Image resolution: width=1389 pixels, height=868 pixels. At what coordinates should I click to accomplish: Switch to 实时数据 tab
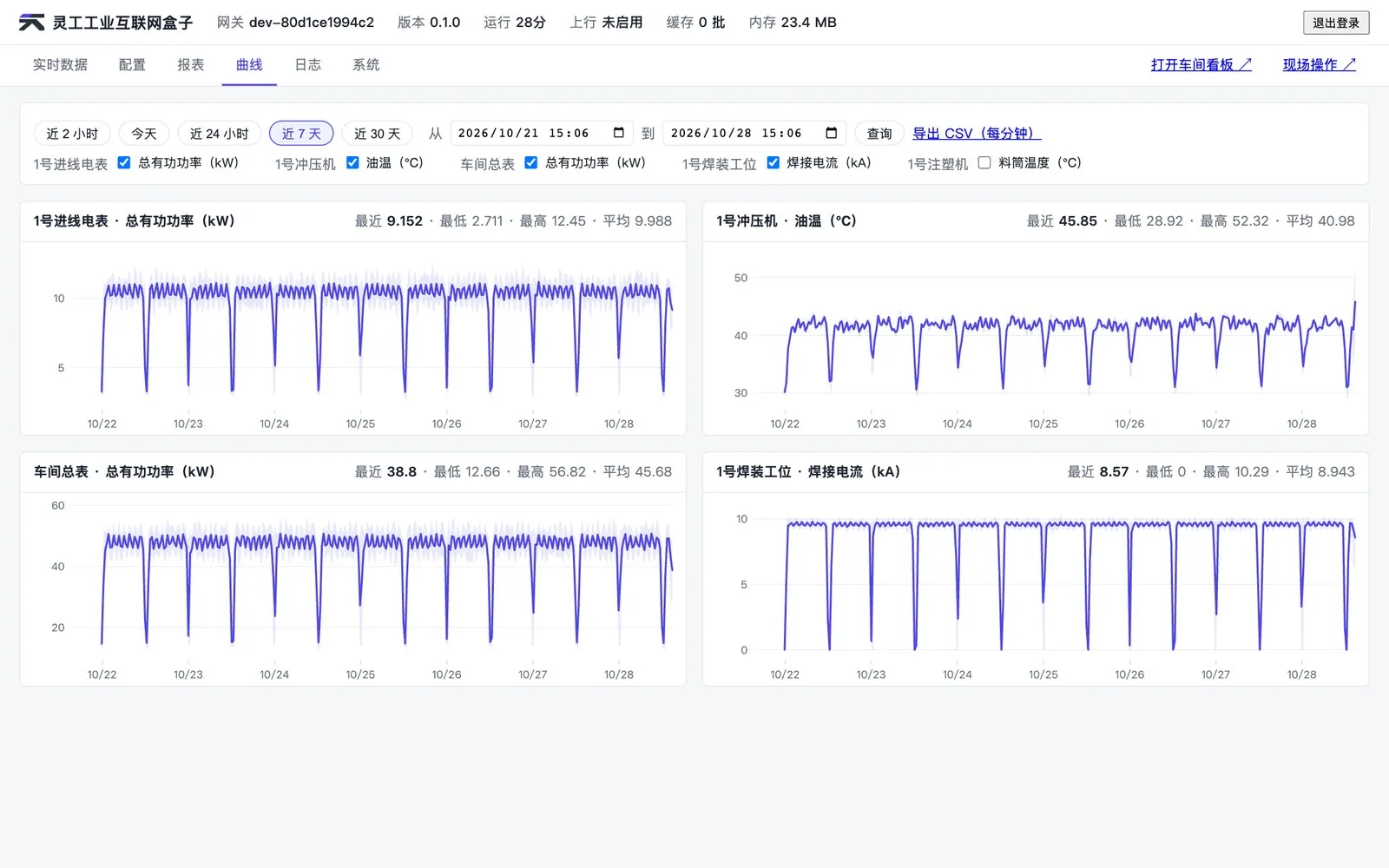60,65
